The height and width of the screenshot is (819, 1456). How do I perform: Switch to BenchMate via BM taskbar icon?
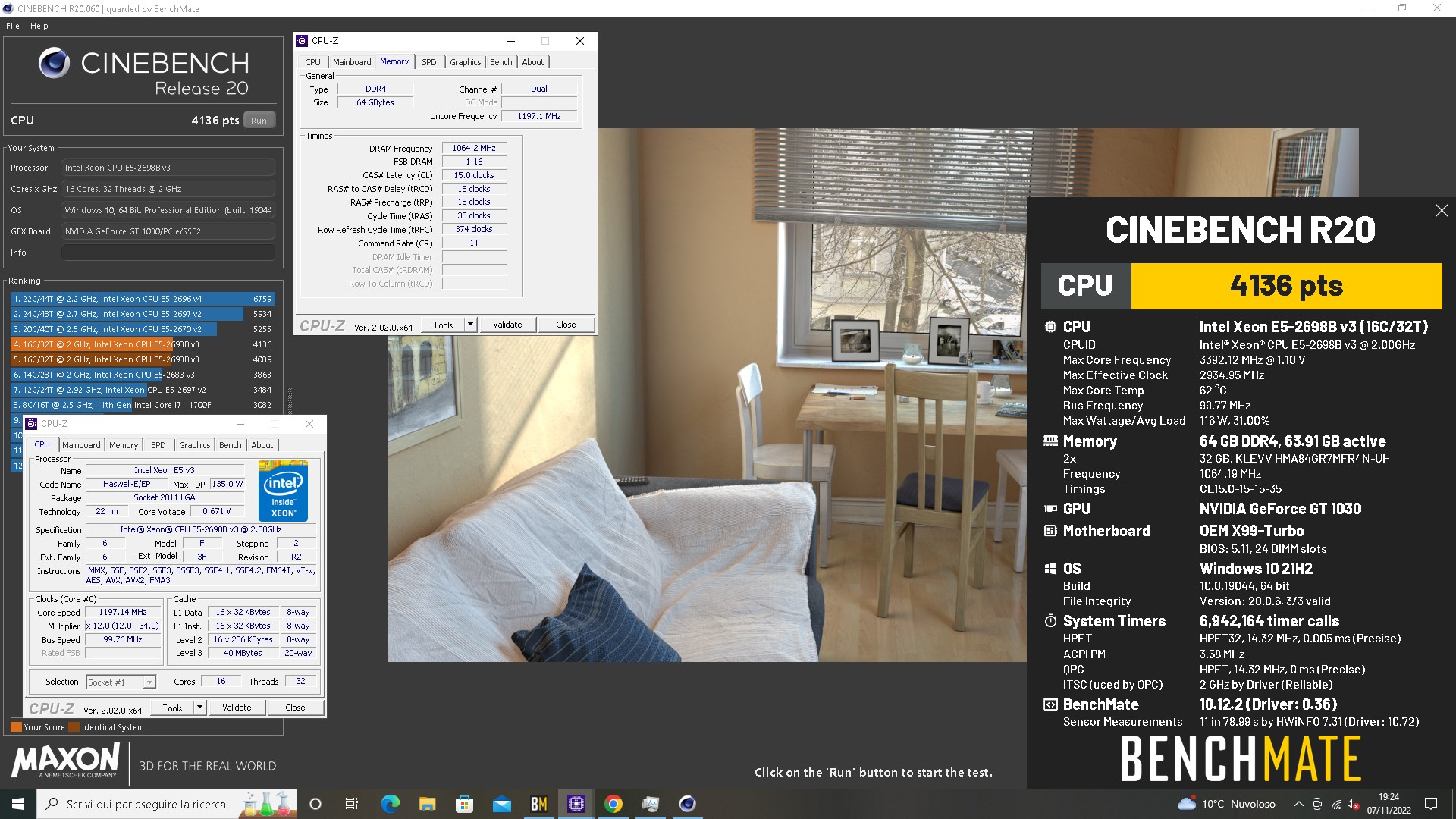point(539,804)
